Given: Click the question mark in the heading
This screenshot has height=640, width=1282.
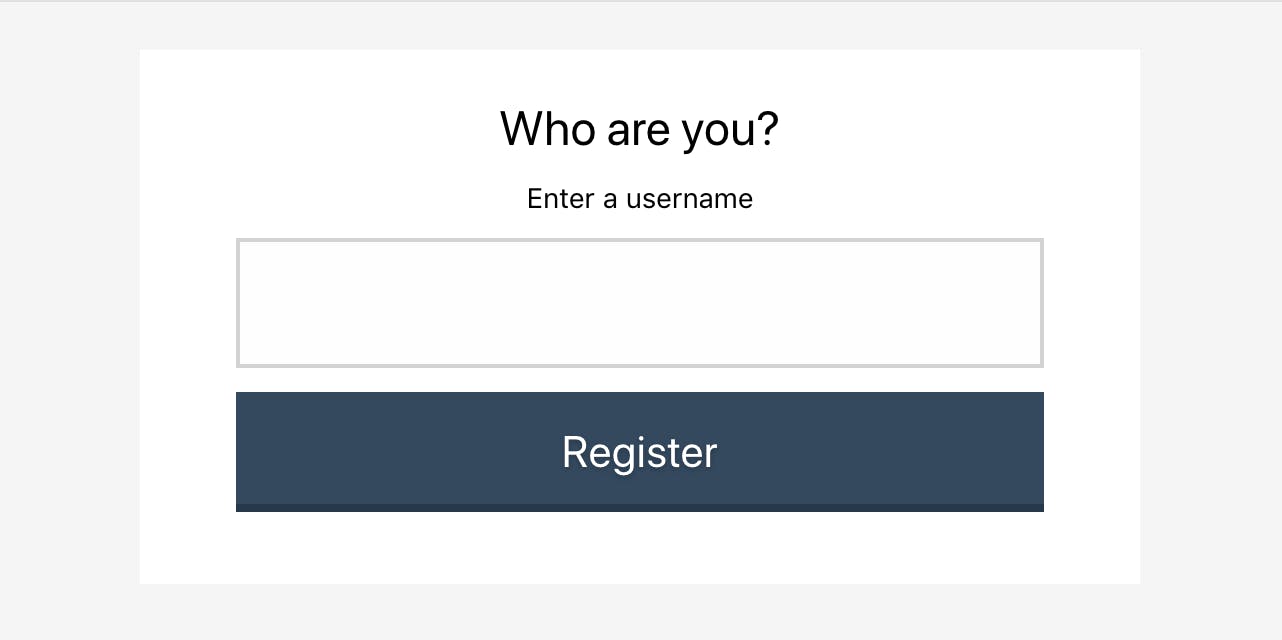Looking at the screenshot, I should pos(767,129).
